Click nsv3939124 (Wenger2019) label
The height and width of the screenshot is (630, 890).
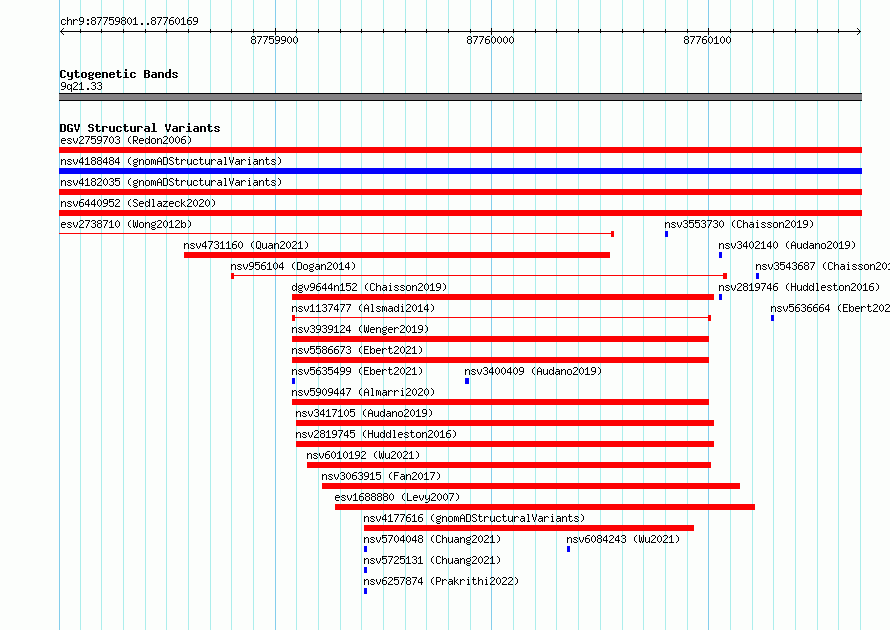(360, 329)
